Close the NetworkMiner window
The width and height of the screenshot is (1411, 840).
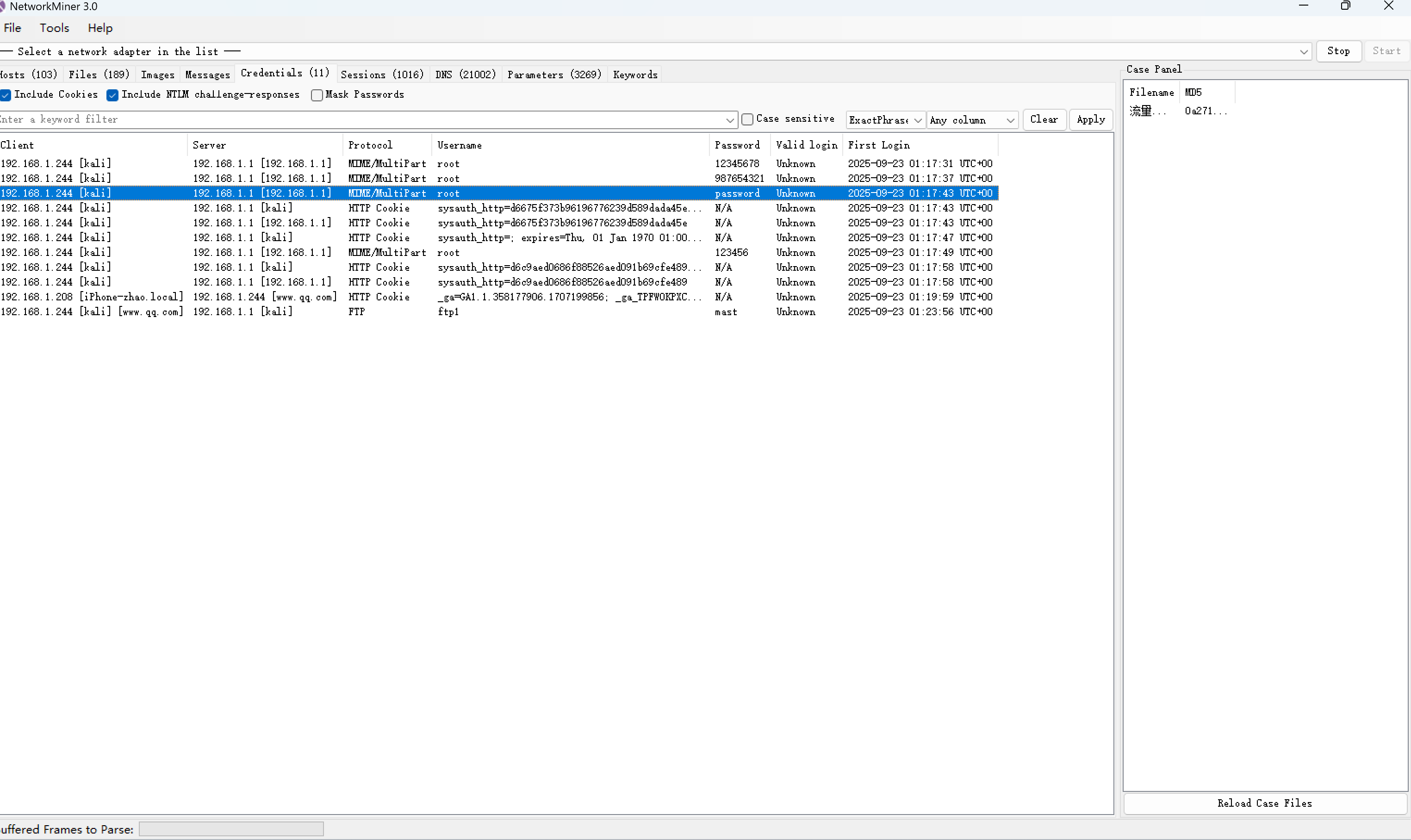pos(1388,6)
